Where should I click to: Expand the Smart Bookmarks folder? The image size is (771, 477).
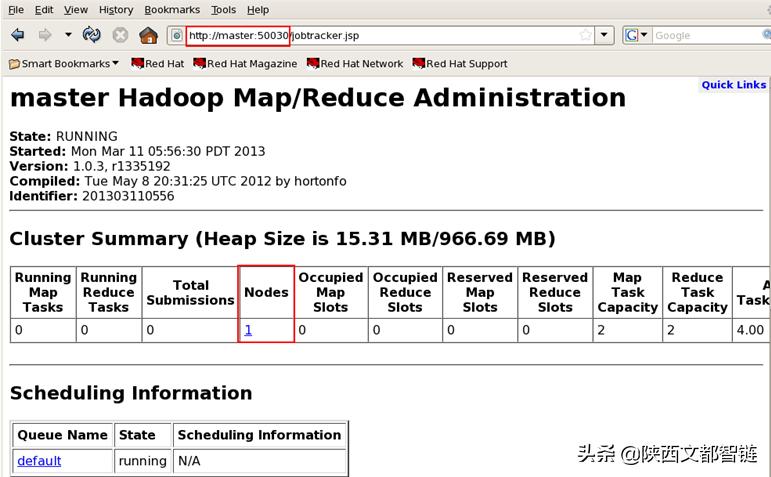click(x=64, y=63)
